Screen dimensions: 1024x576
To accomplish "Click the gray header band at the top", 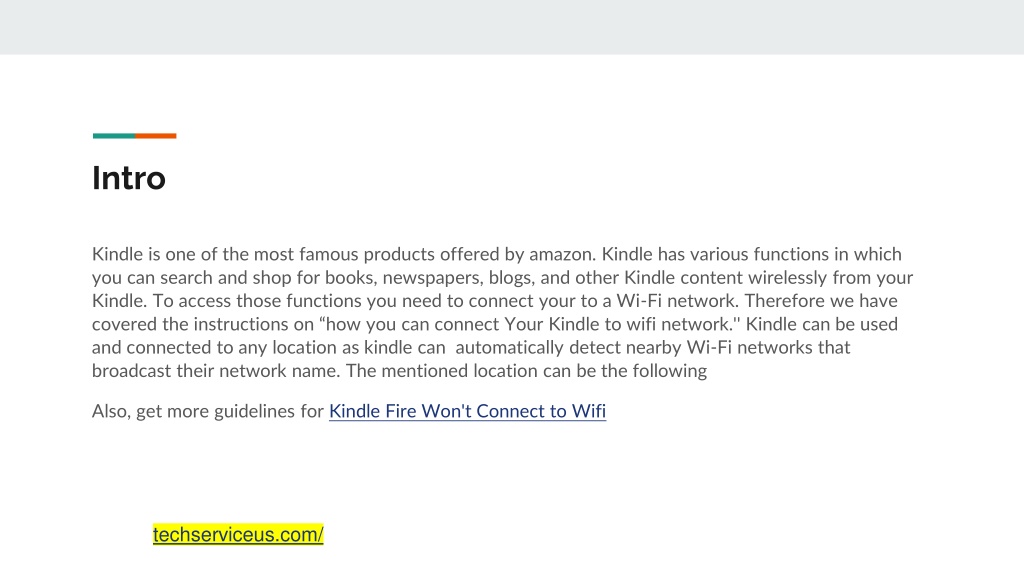I will tap(512, 27).
